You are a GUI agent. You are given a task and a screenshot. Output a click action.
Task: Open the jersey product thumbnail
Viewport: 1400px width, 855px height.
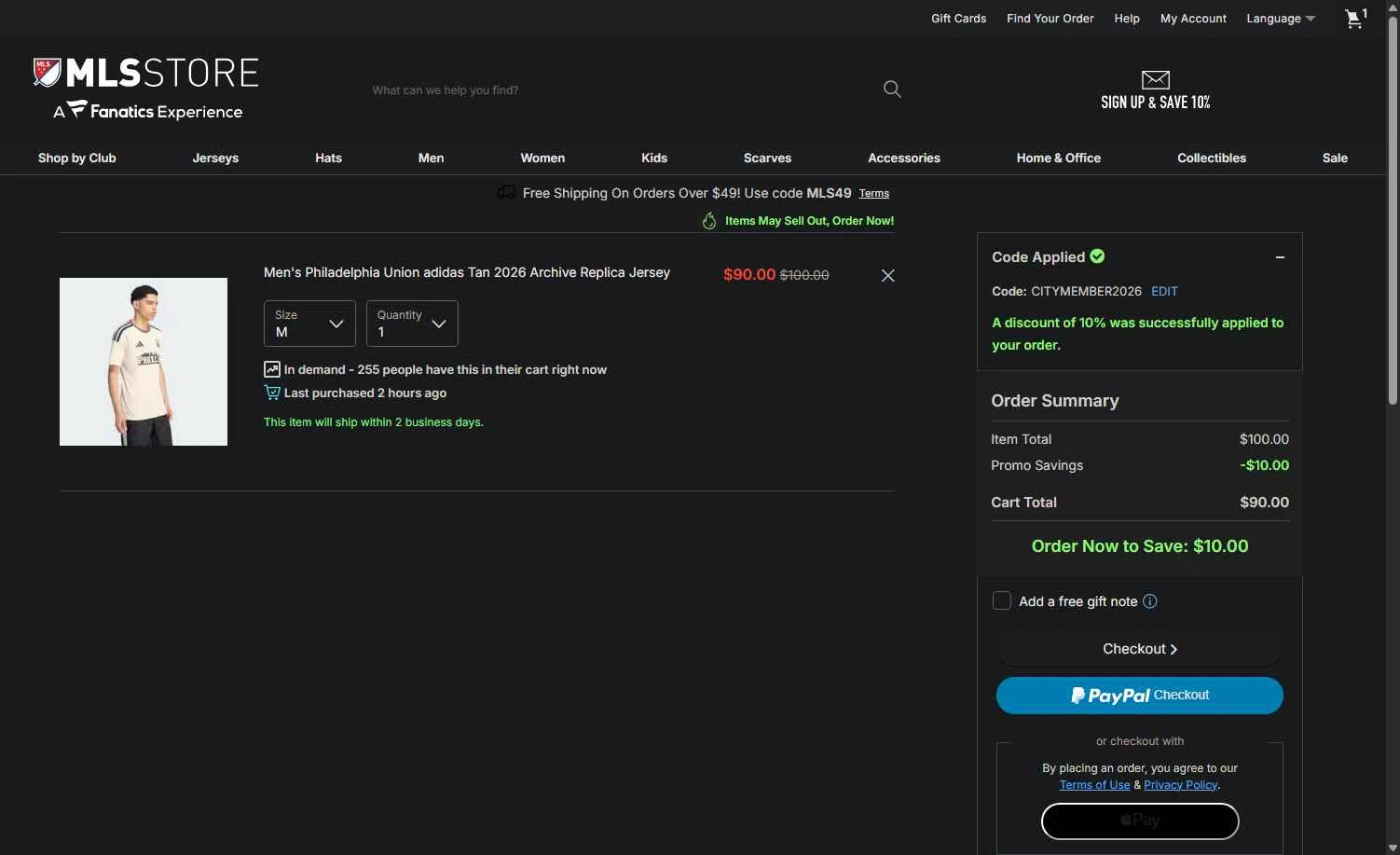[x=144, y=362]
